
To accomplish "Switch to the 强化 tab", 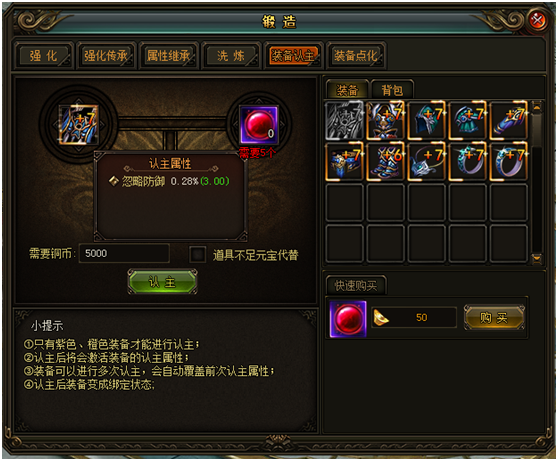I will 43,56.
